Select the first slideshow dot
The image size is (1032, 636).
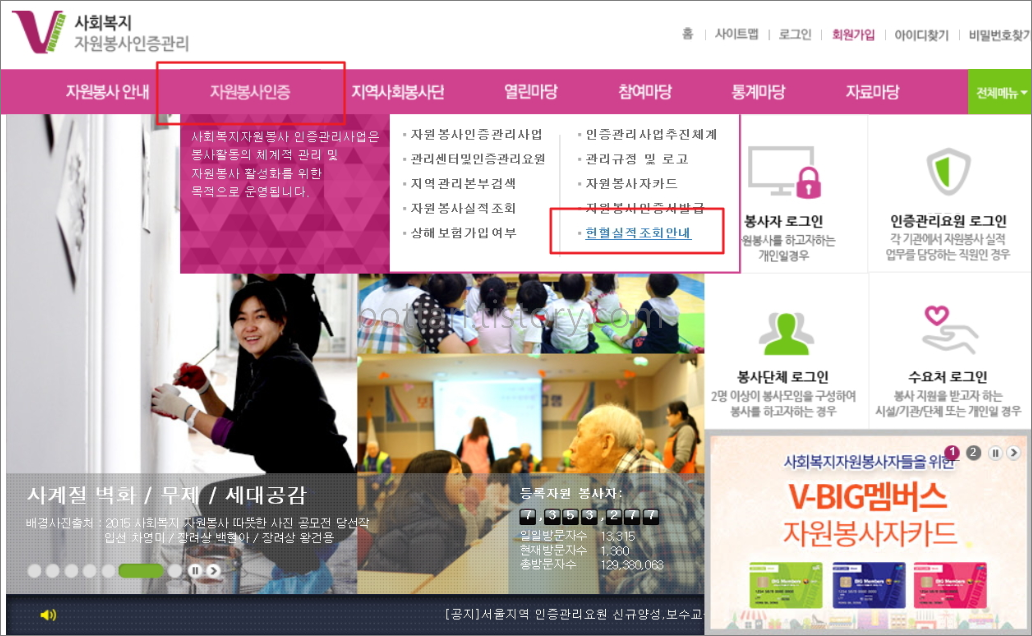(34, 571)
